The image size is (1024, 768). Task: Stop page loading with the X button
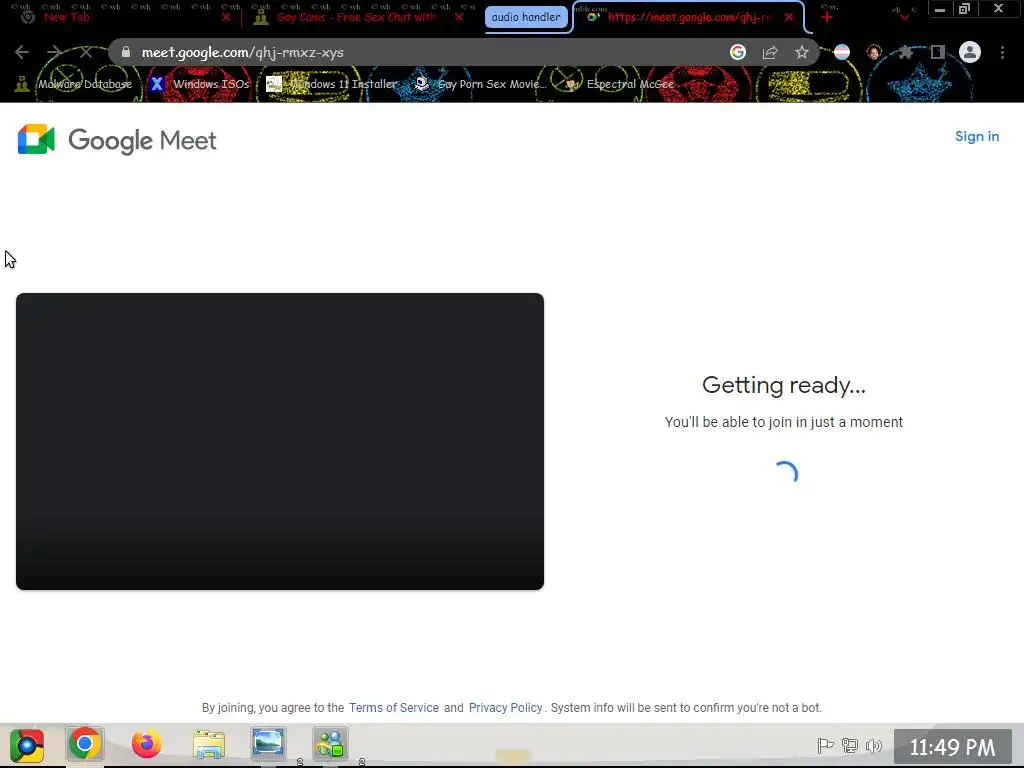[x=86, y=52]
